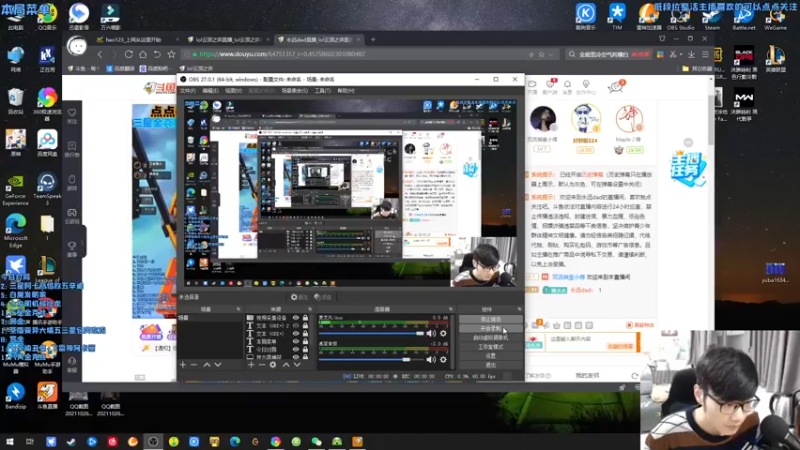Add a new scene with plus button
The width and height of the screenshot is (800, 450).
click(183, 365)
